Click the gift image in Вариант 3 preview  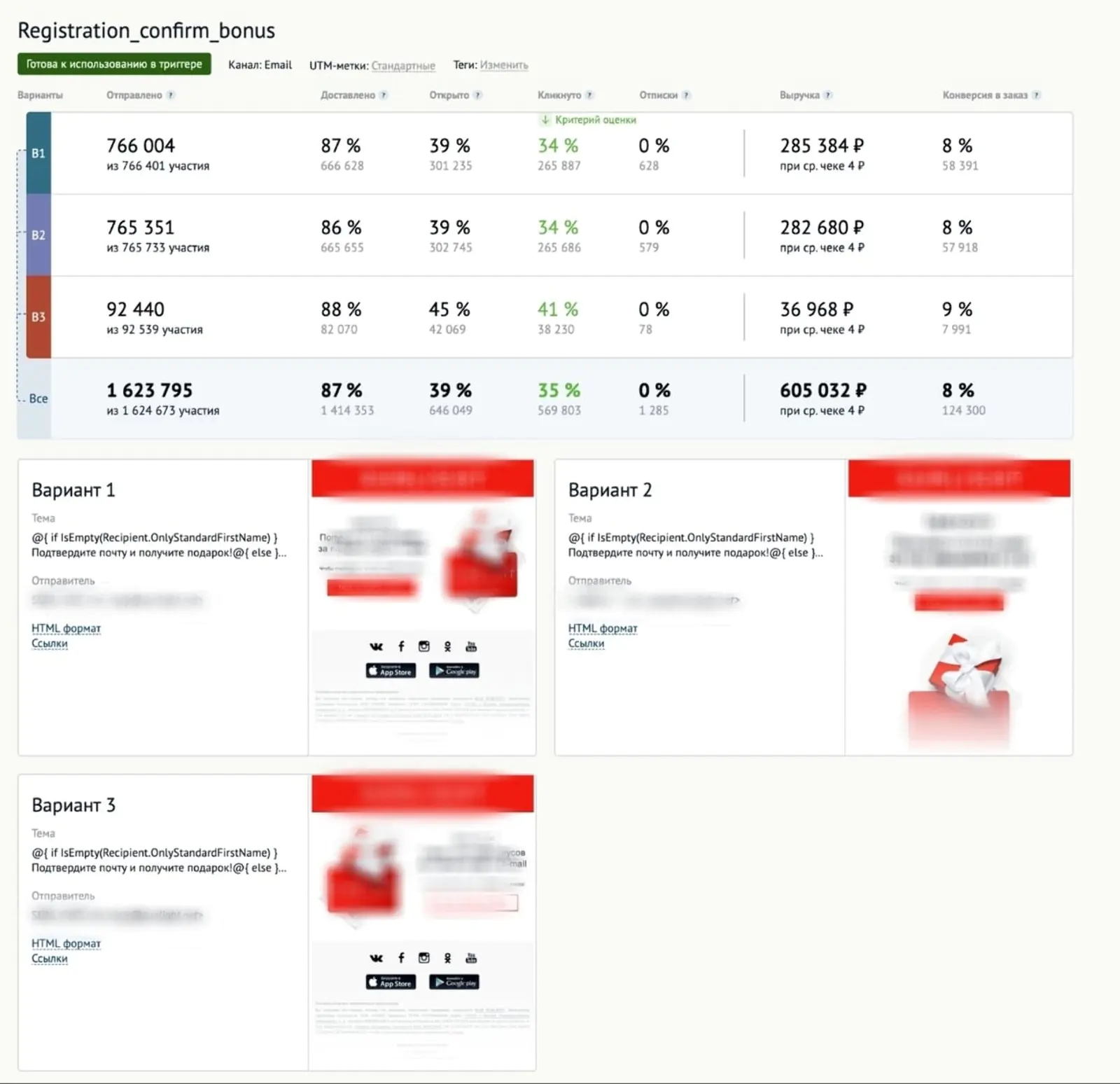click(x=363, y=873)
